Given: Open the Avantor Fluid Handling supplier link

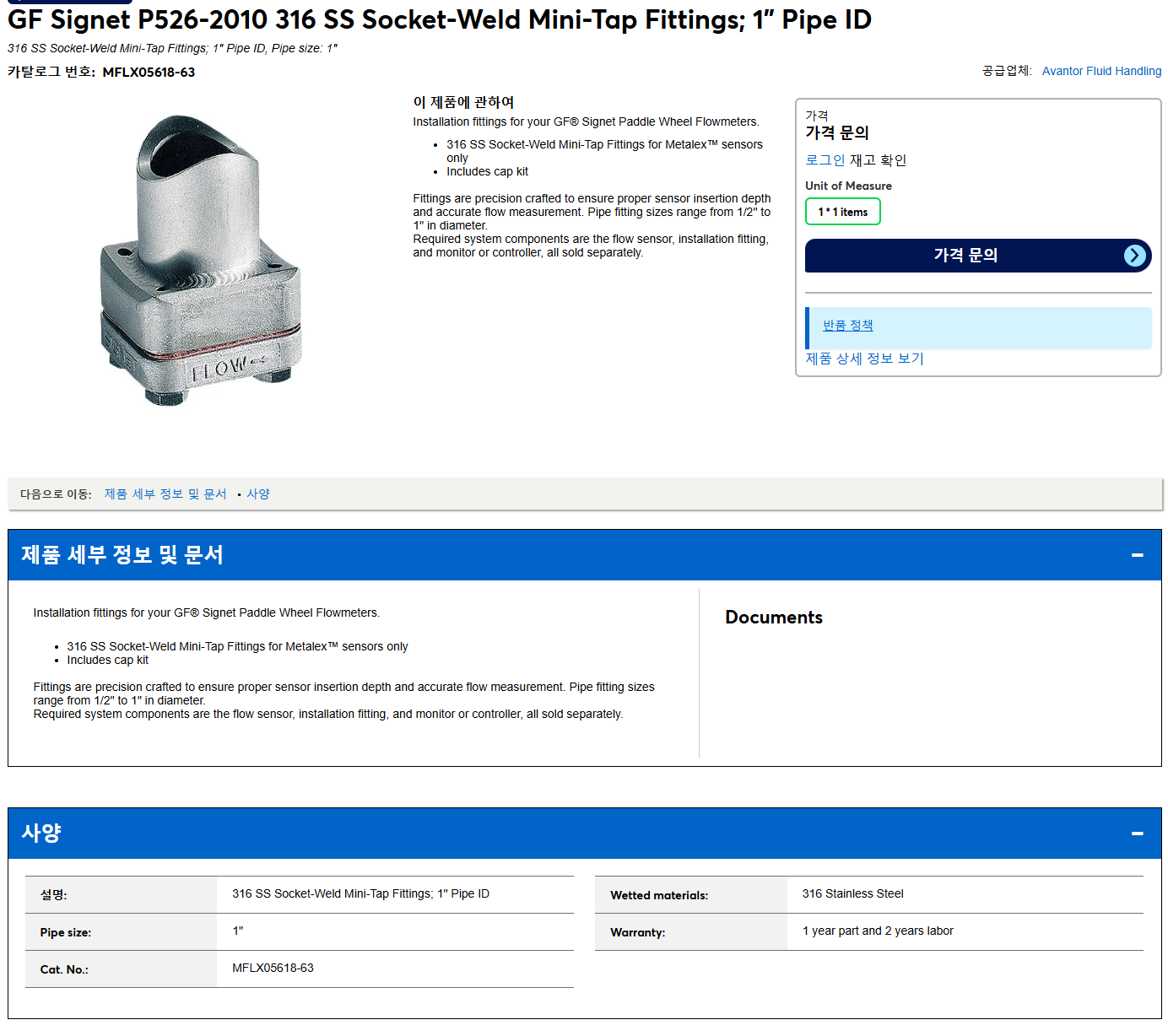Looking at the screenshot, I should (x=1101, y=71).
